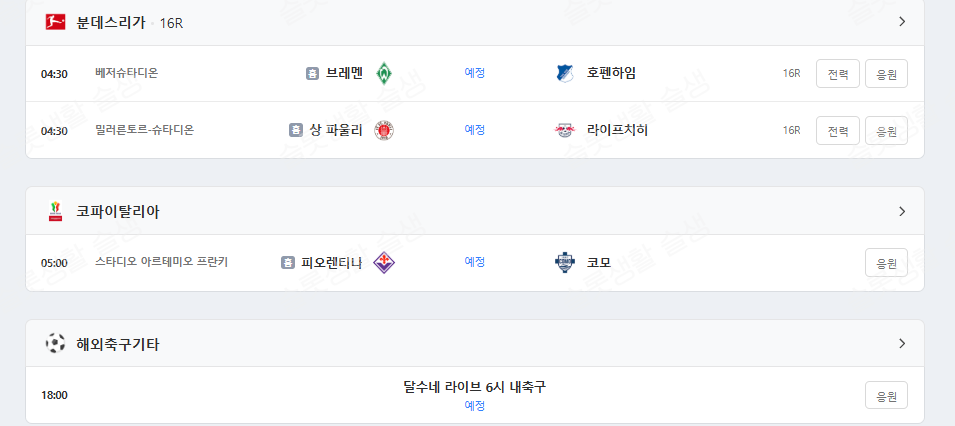955x426 pixels.
Task: Click the Coppa Italia trophy logo
Action: click(x=55, y=212)
